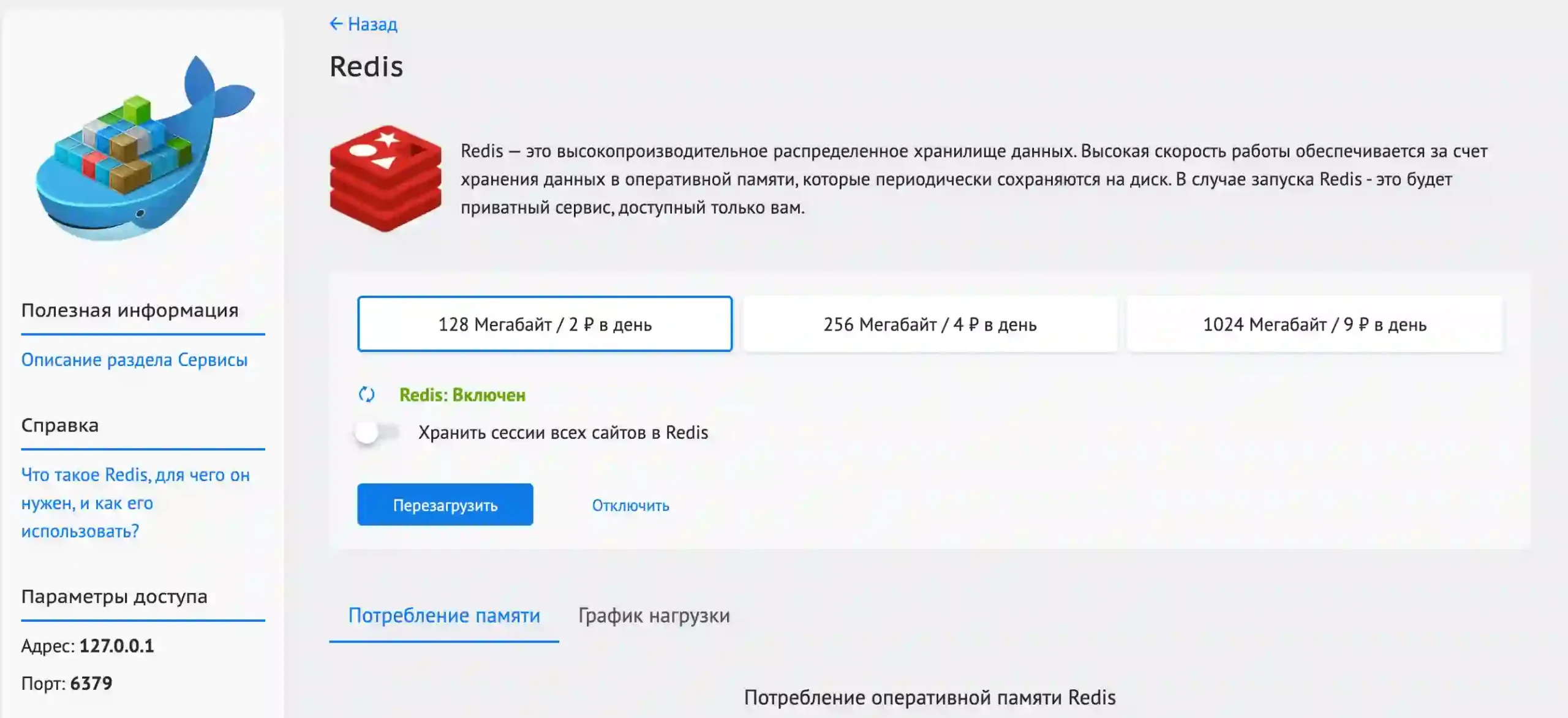Click the red Redis logo icon
1568x718 pixels.
click(385, 179)
